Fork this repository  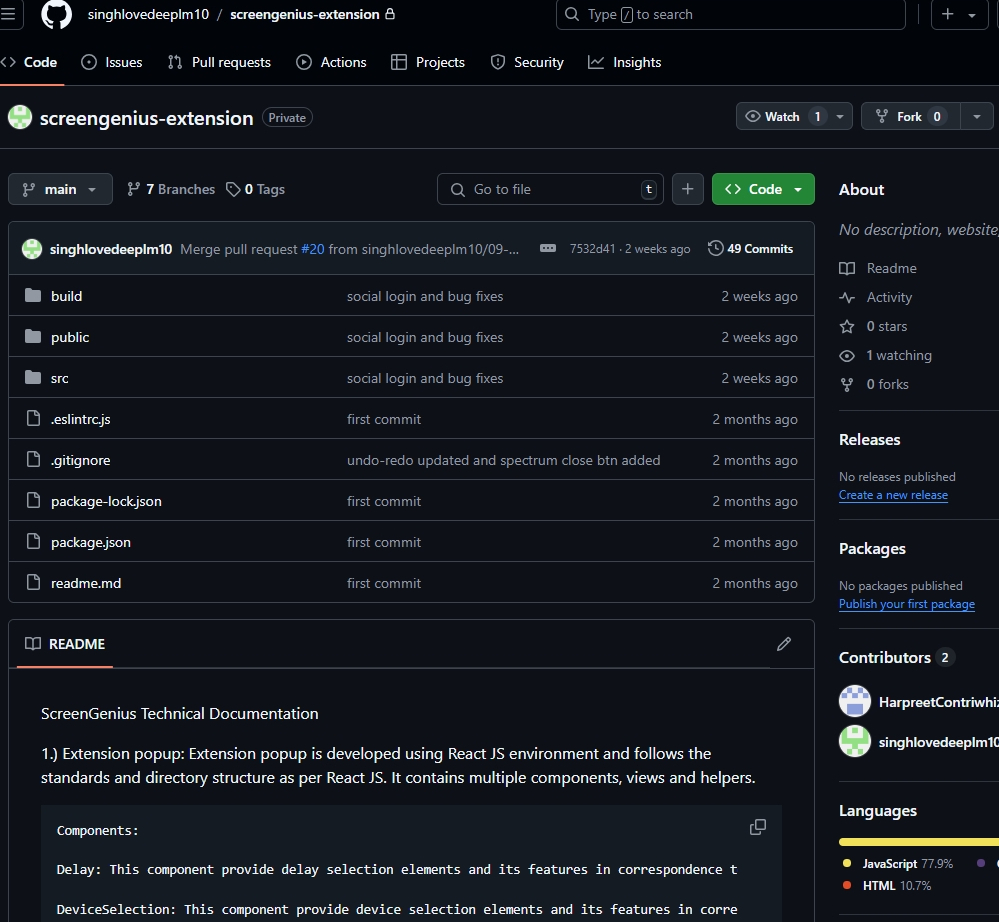point(910,117)
